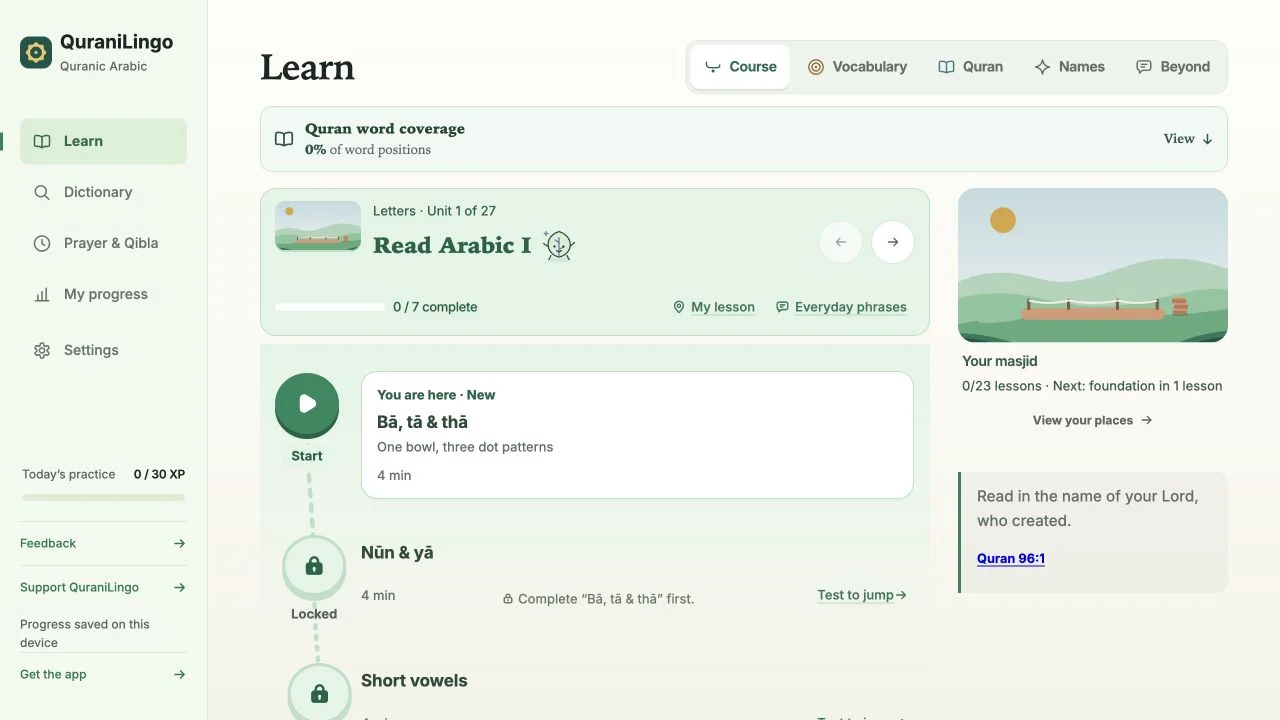This screenshot has width=1280, height=720.
Task: Open the Everyday phrases link
Action: coord(841,307)
